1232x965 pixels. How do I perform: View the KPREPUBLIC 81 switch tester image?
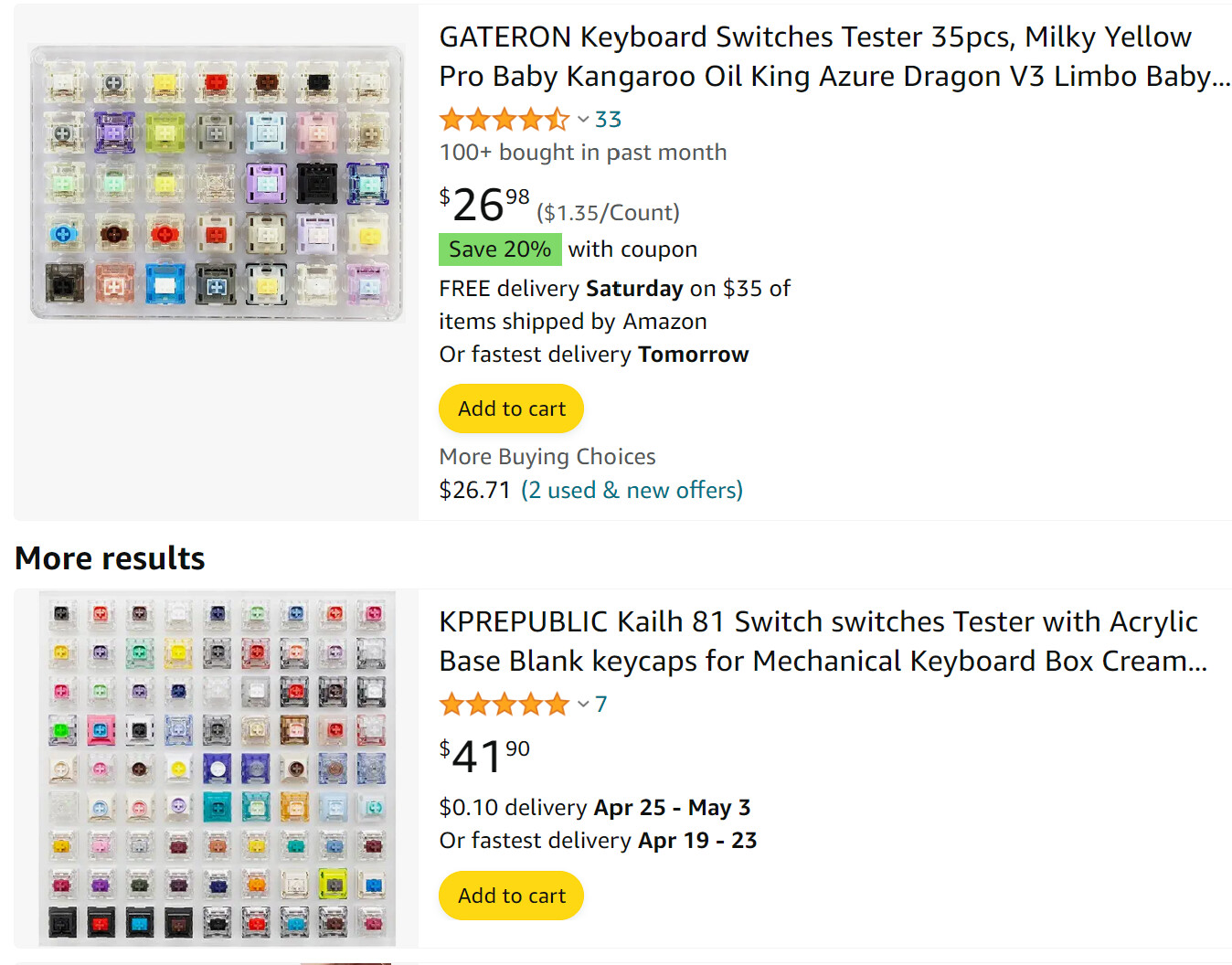(x=217, y=769)
